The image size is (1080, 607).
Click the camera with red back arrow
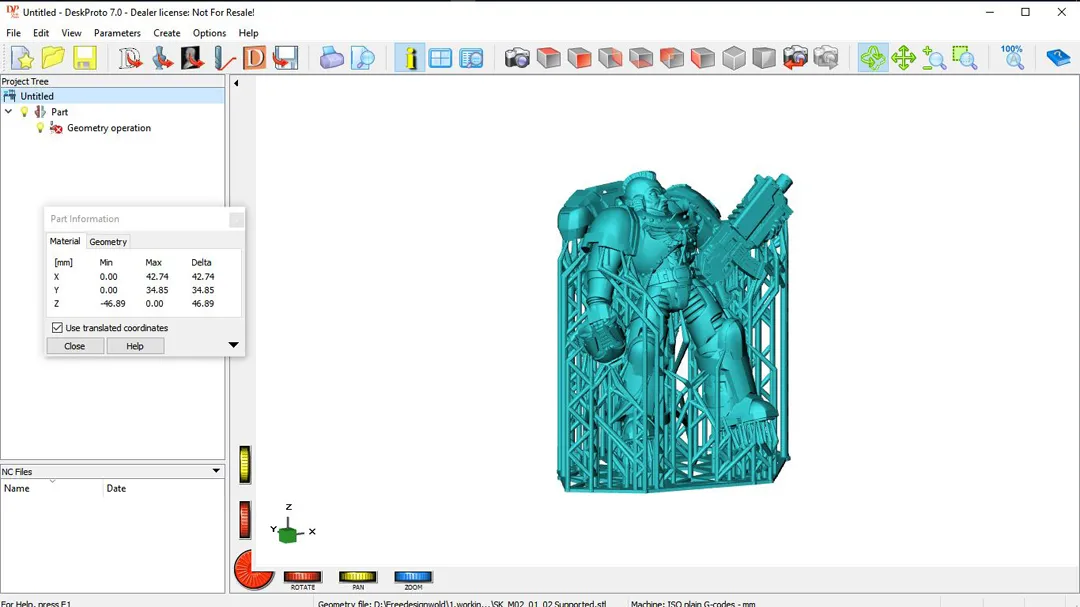[795, 58]
